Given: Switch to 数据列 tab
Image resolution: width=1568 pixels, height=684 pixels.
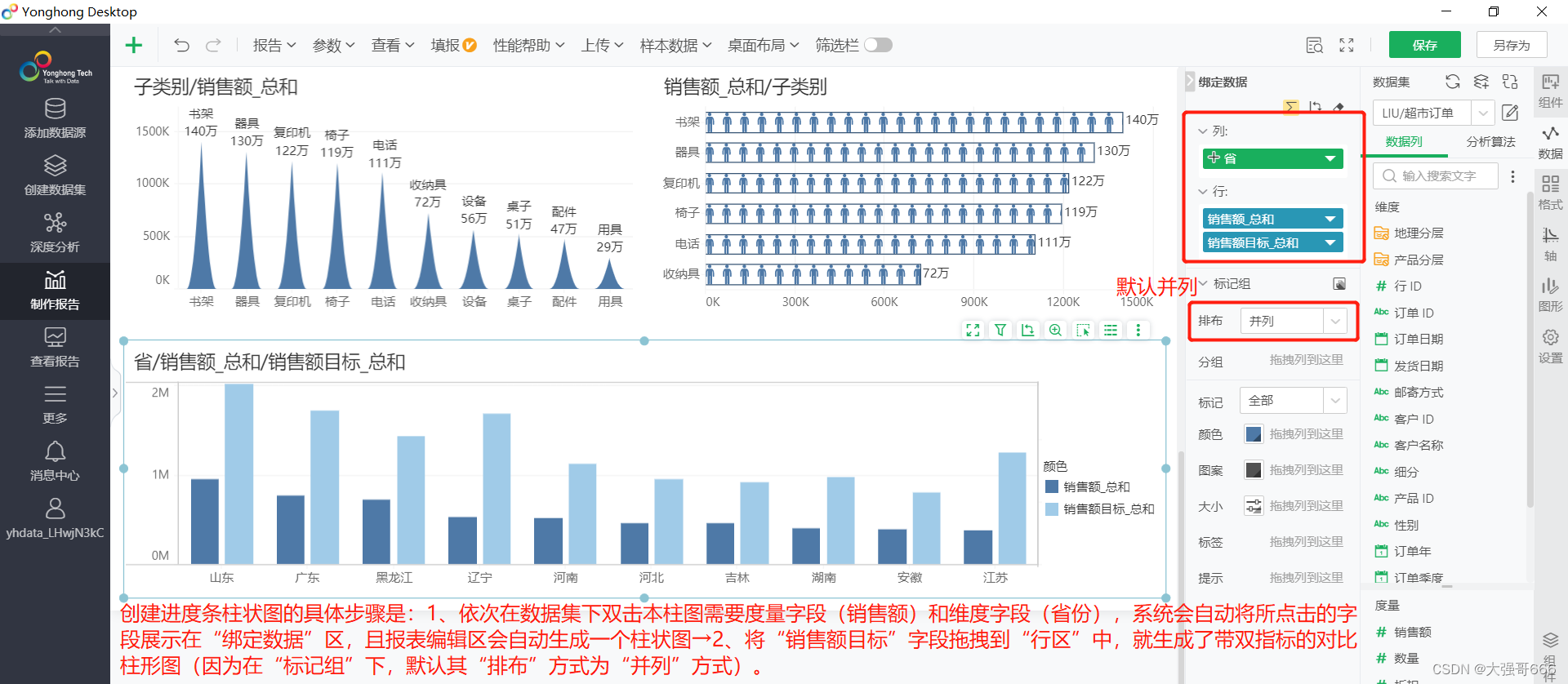Looking at the screenshot, I should (1404, 142).
